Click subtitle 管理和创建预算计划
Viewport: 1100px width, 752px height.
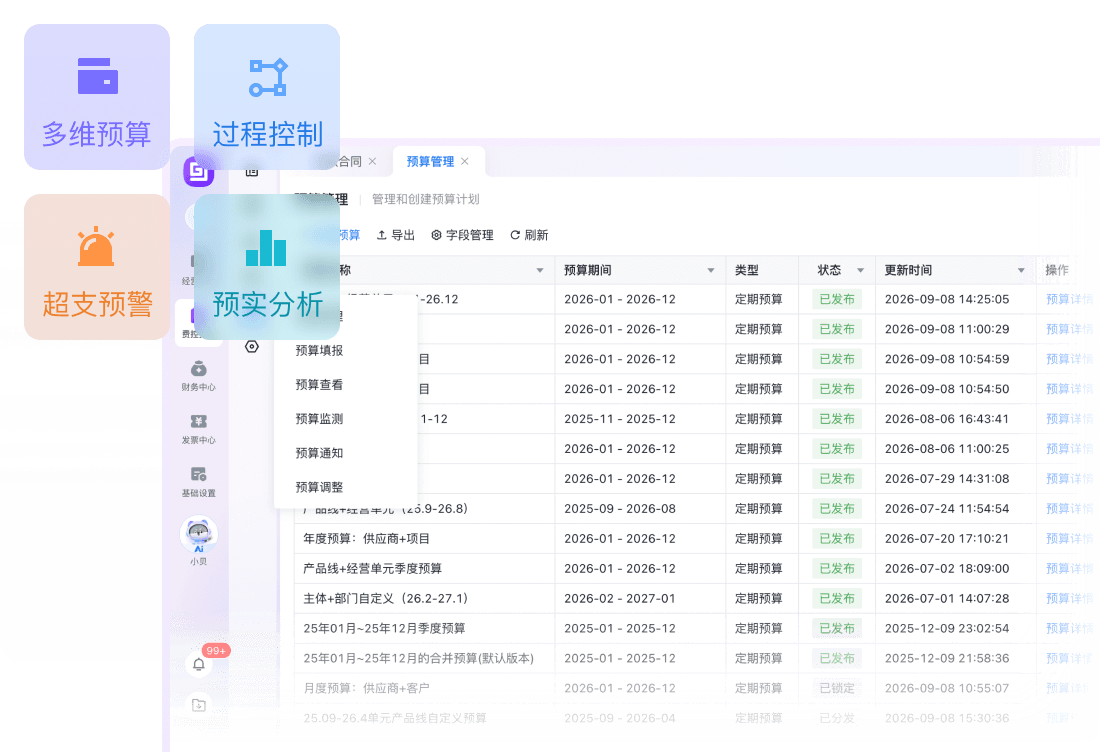(425, 199)
